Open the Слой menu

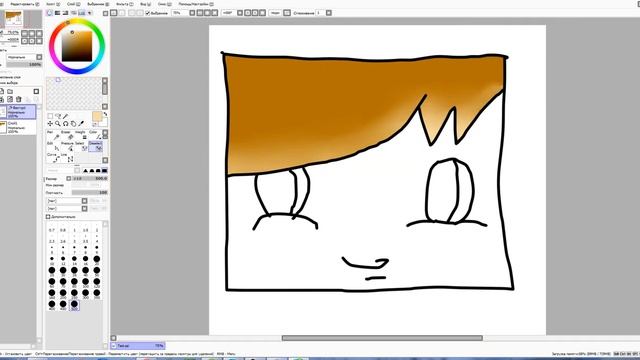[73, 4]
